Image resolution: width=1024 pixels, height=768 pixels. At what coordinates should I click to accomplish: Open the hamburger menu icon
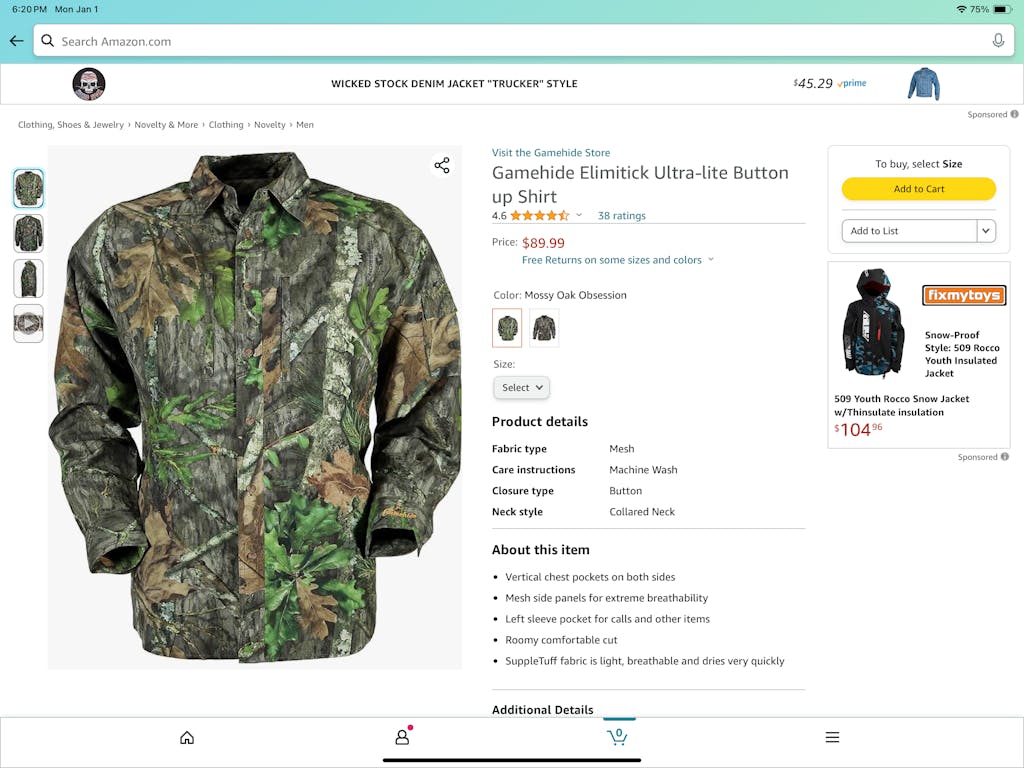pos(832,738)
